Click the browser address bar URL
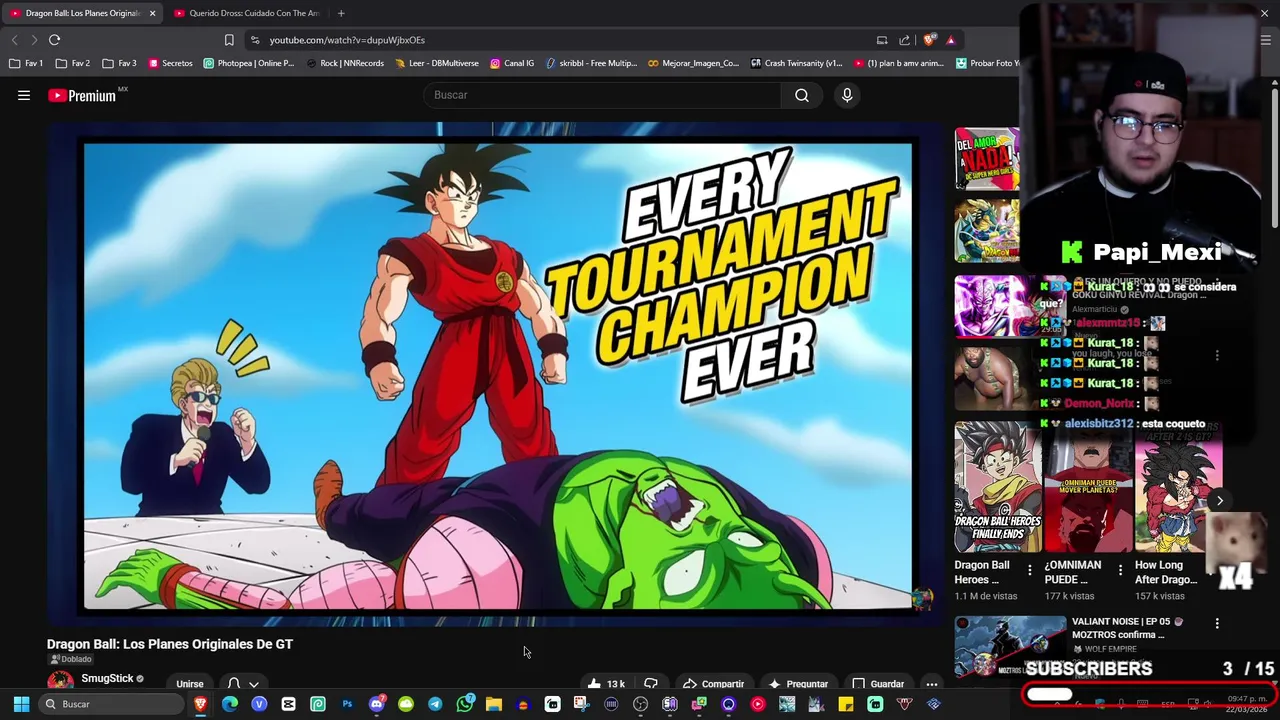1280x720 pixels. [x=347, y=40]
